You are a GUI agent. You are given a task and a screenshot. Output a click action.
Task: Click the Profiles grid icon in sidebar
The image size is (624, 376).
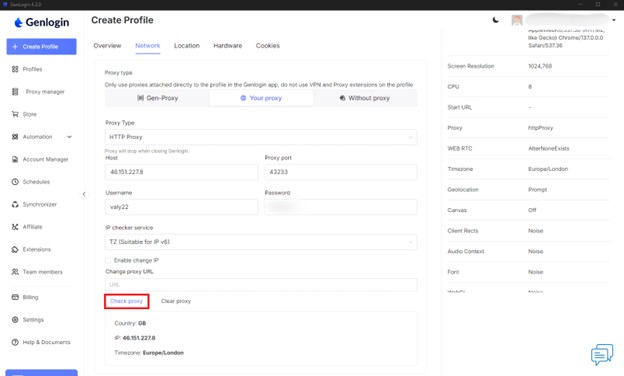point(15,69)
